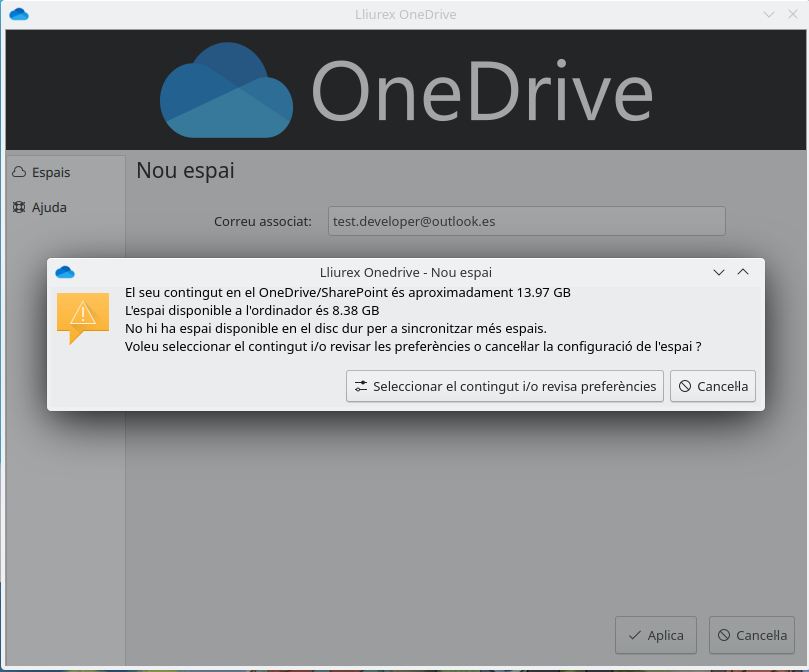Open the Espais section in the sidebar
Screen dimensions: 809x672
point(51,172)
